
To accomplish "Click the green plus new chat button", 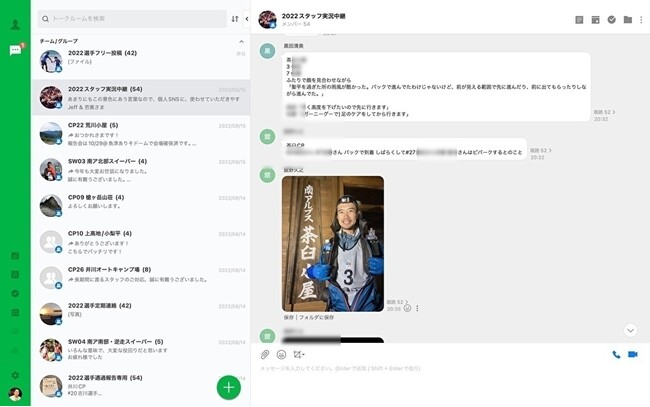I will click(229, 388).
